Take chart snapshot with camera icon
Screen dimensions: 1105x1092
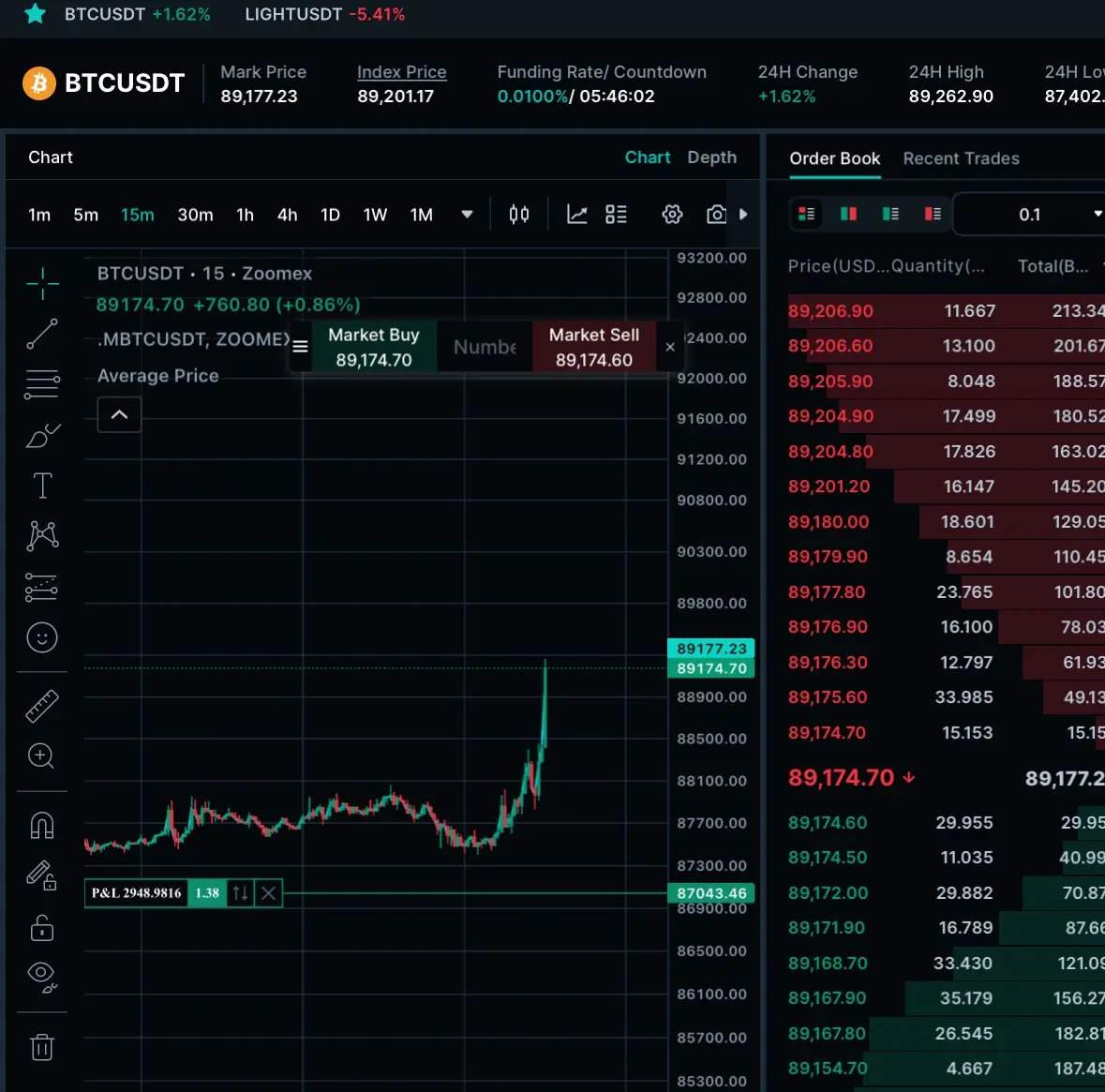click(x=716, y=215)
